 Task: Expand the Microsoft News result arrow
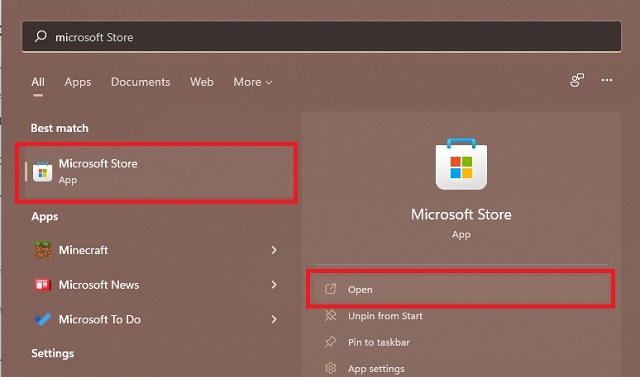point(274,284)
